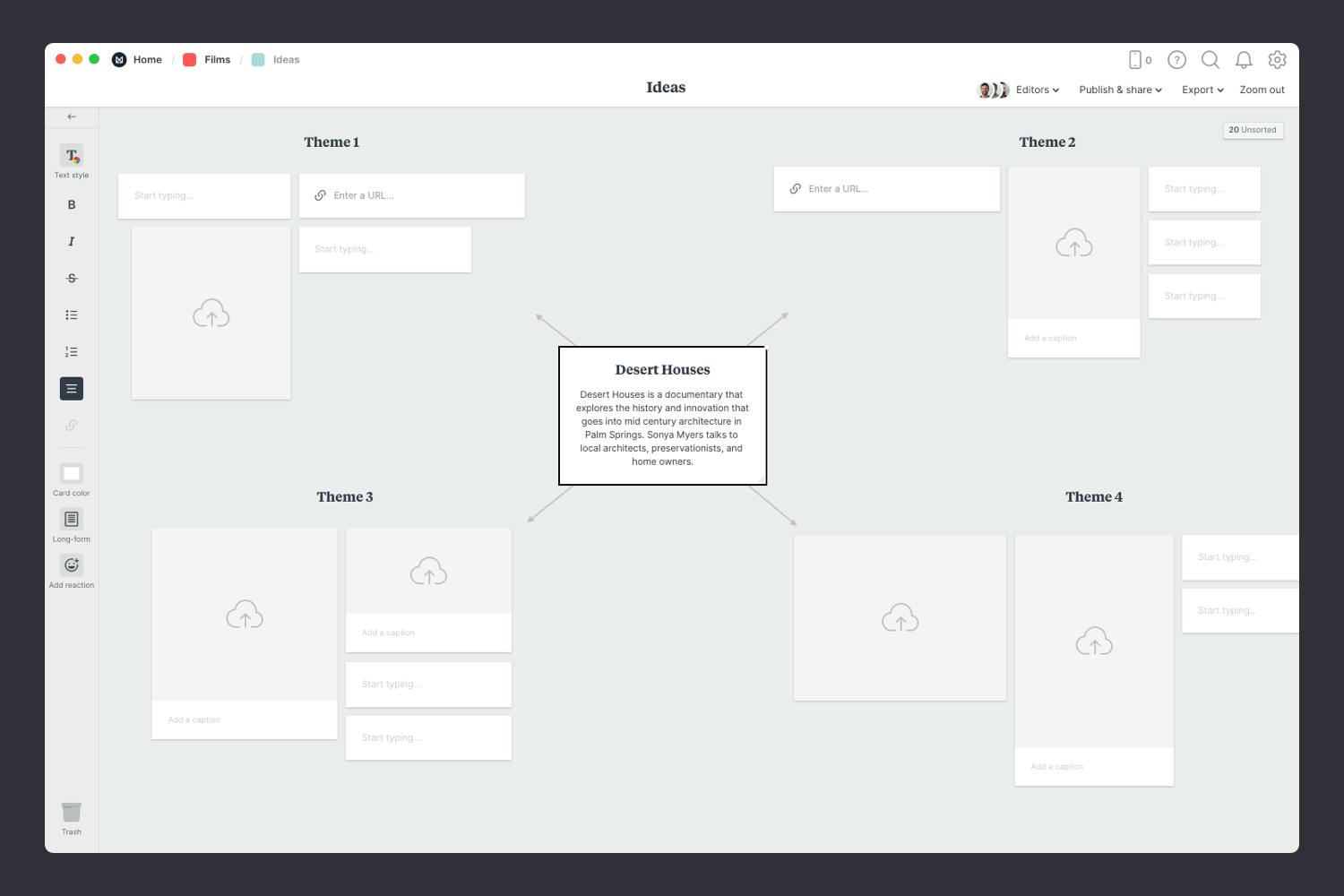Image resolution: width=1344 pixels, height=896 pixels.
Task: Expand the Export options
Action: coord(1202,90)
